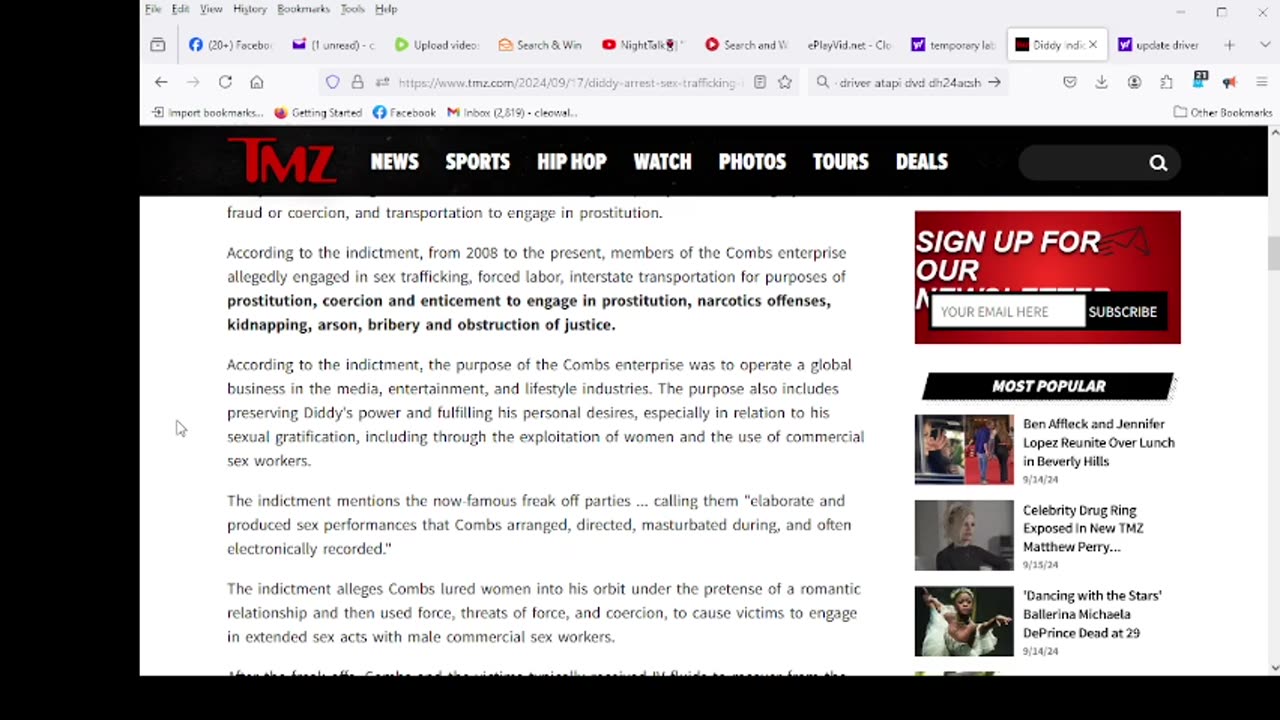Open the Extensions puzzle icon
1280x720 pixels.
(x=1166, y=82)
